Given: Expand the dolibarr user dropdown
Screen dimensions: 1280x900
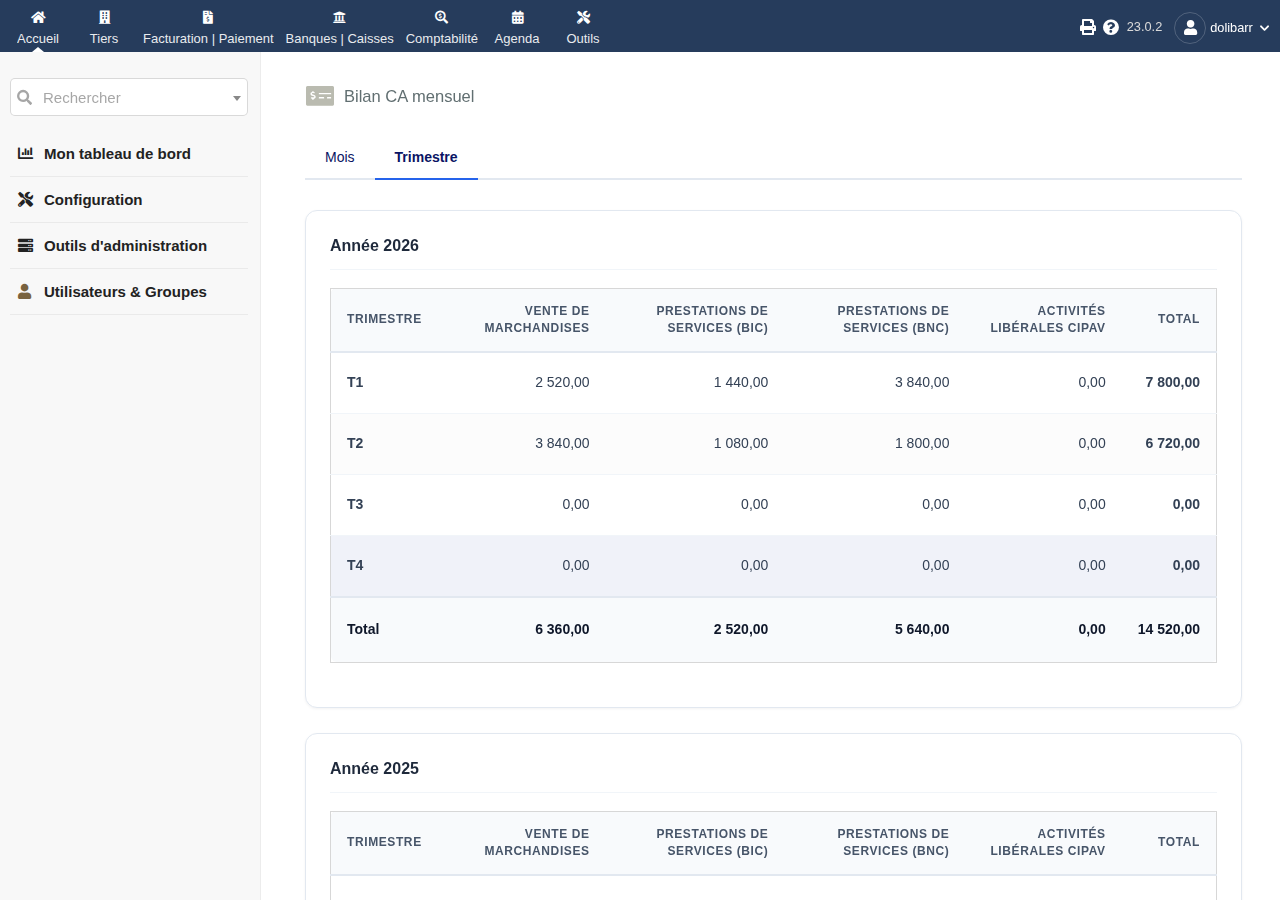Looking at the screenshot, I should [x=1239, y=27].
